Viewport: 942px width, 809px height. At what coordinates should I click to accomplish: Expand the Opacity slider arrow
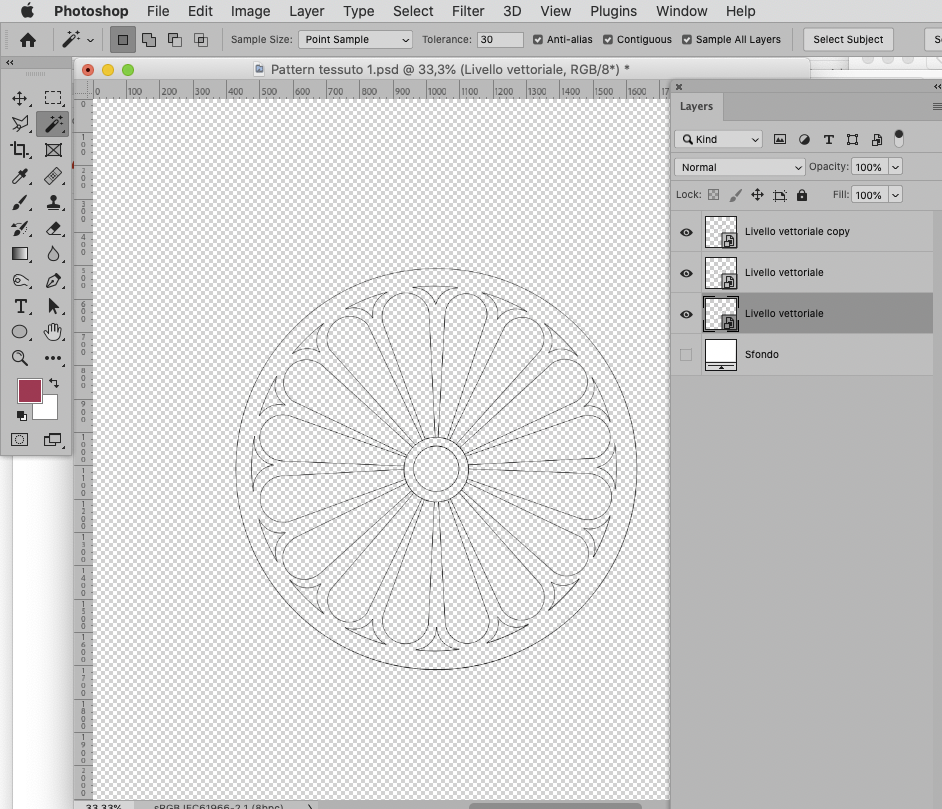pos(895,167)
